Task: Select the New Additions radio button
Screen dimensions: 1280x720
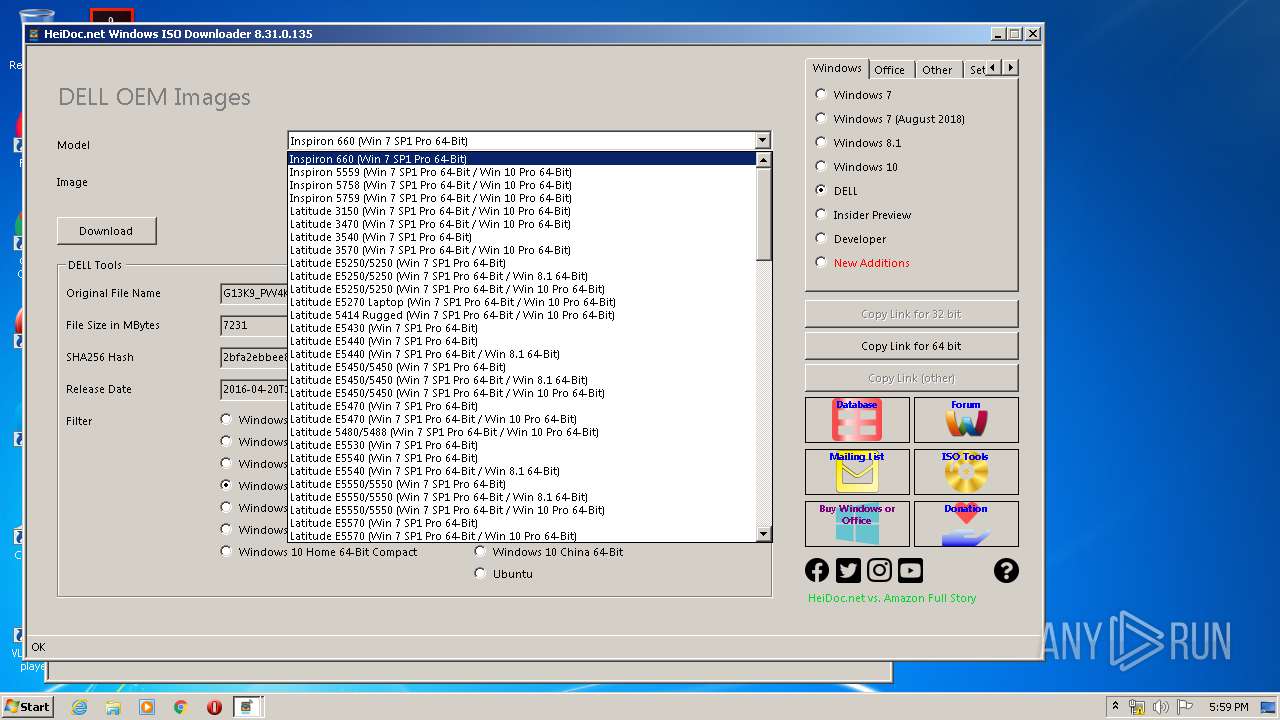Action: [821, 262]
